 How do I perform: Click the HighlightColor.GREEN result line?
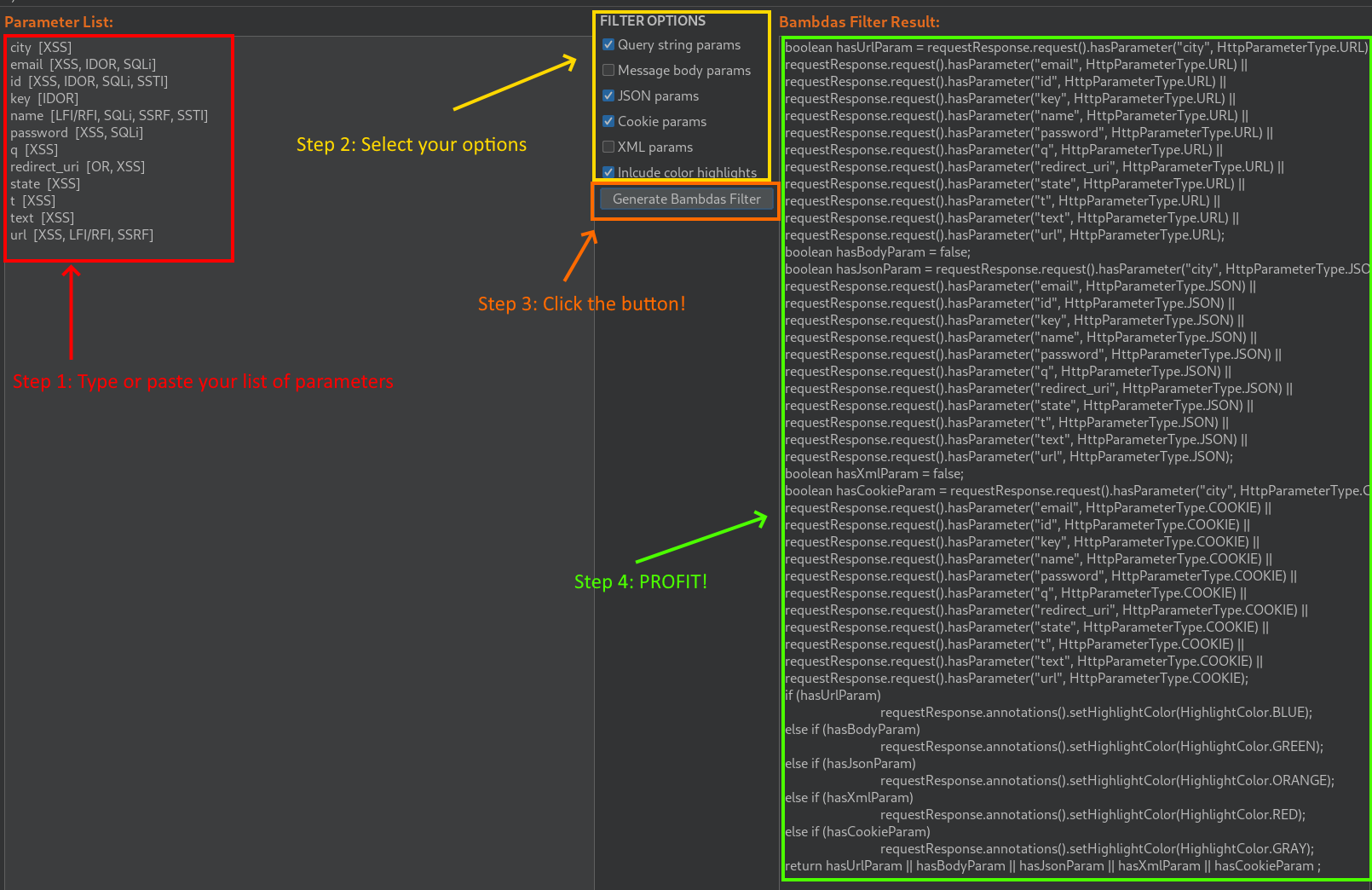pyautogui.click(x=1102, y=746)
